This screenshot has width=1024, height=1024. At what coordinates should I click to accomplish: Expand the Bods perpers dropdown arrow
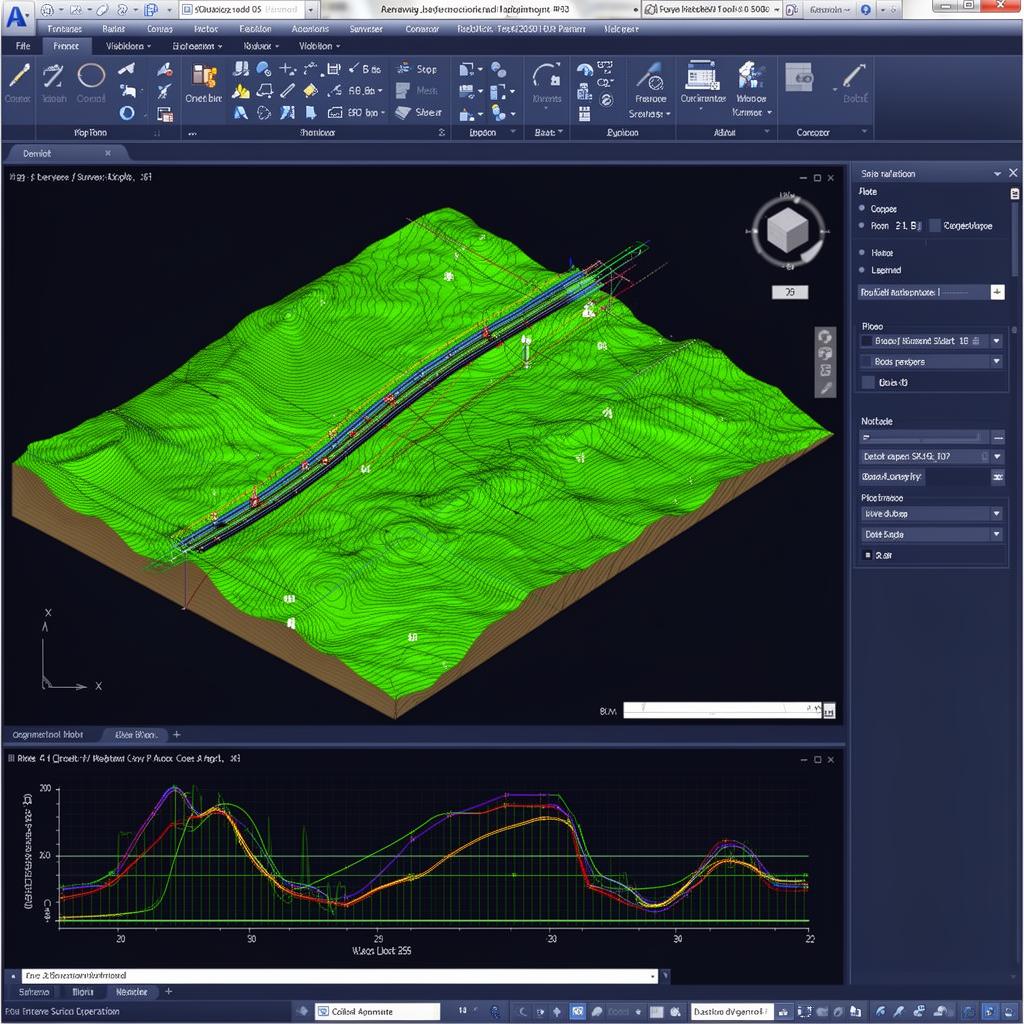click(x=997, y=361)
